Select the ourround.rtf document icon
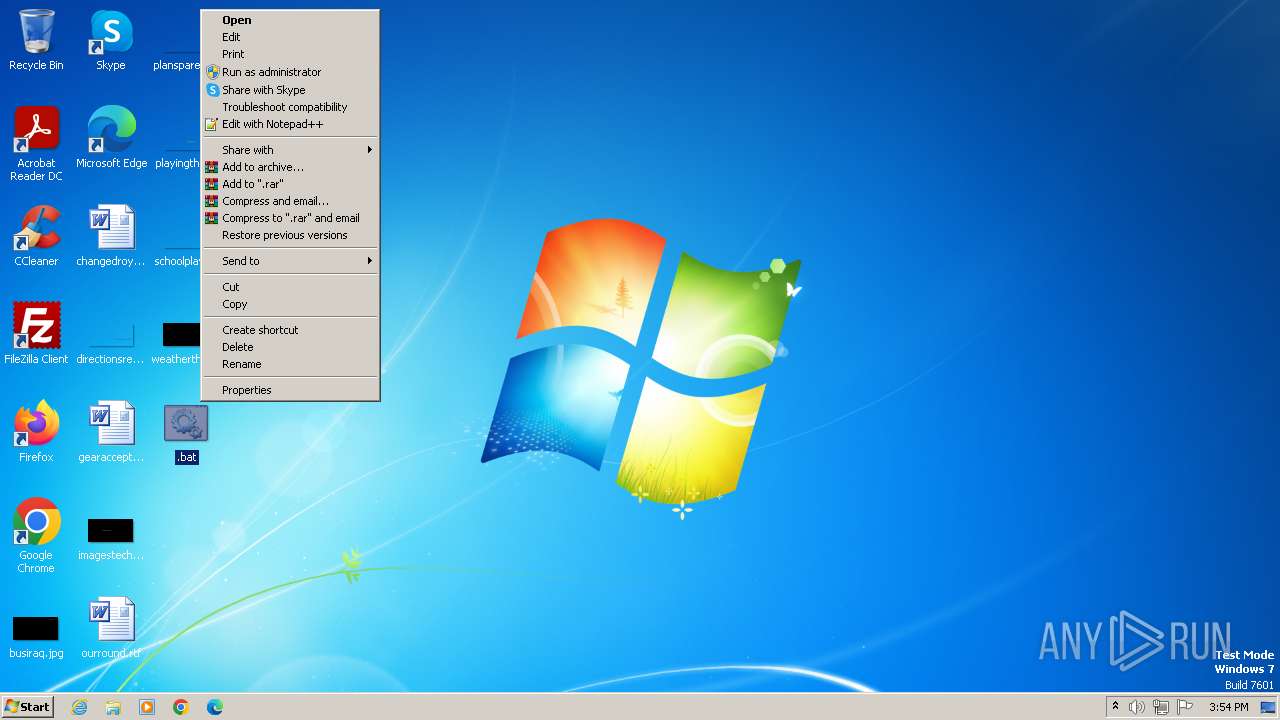 (x=111, y=628)
